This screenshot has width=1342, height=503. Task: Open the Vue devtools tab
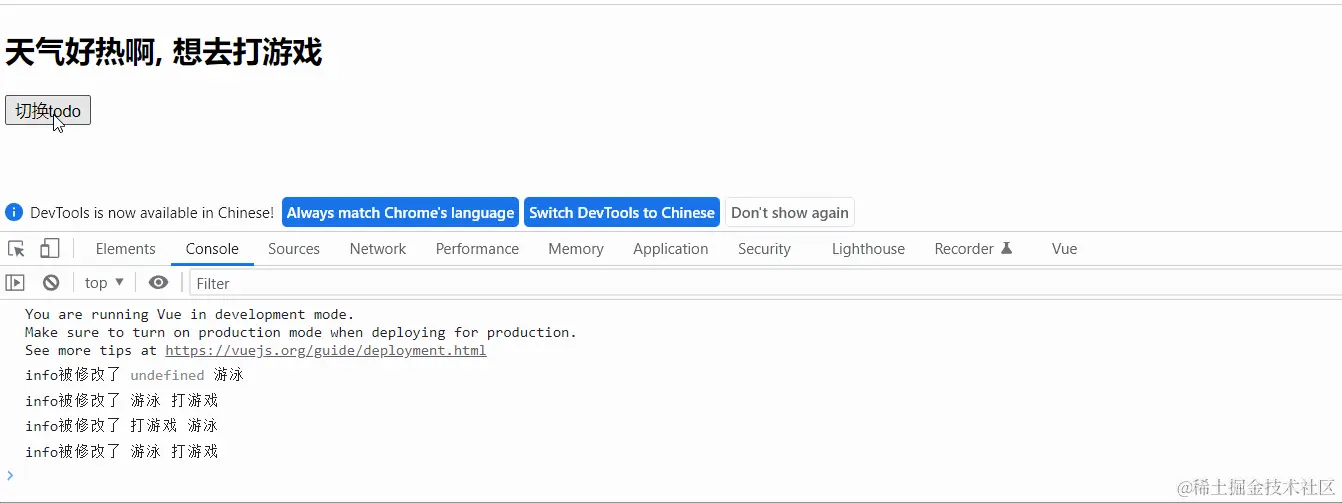tap(1064, 249)
